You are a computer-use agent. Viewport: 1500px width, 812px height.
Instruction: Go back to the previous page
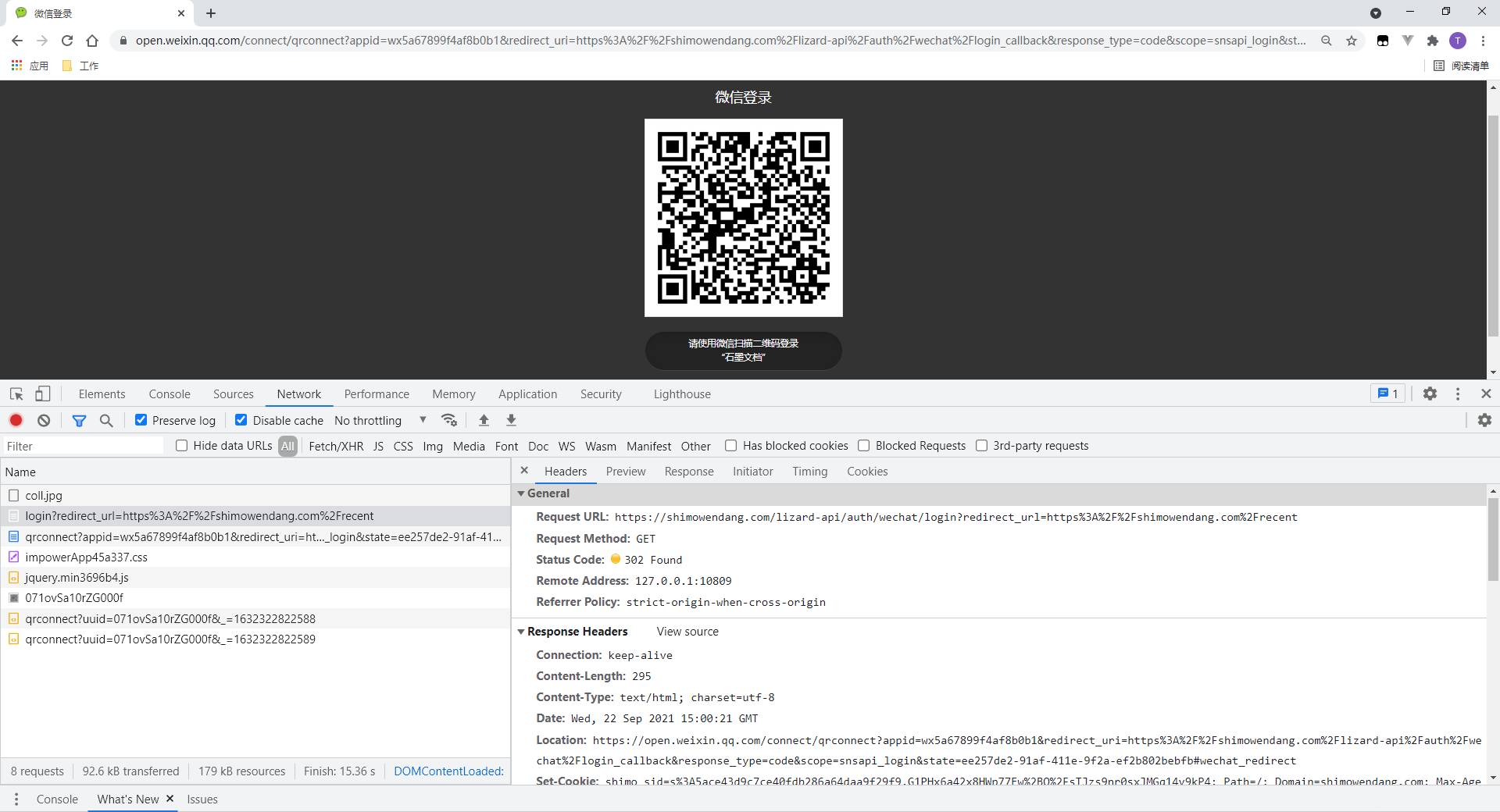17,41
